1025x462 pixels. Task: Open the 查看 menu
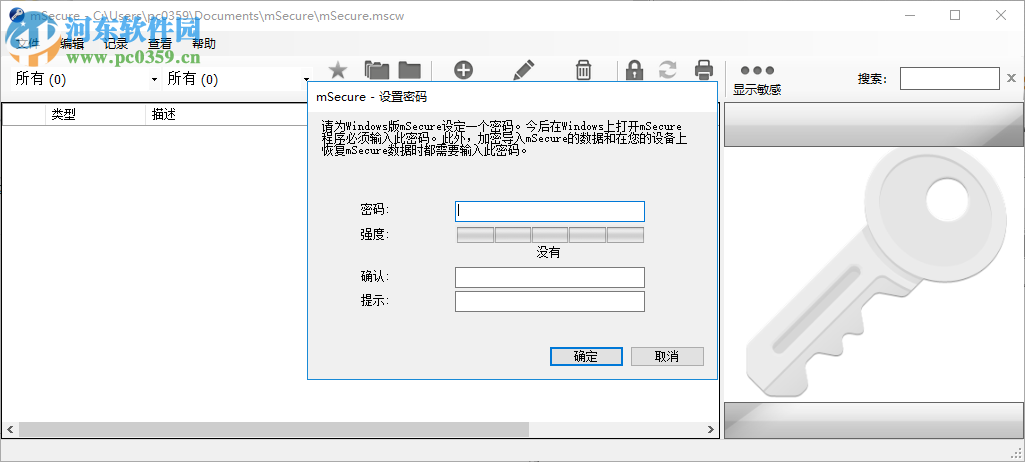coord(160,44)
